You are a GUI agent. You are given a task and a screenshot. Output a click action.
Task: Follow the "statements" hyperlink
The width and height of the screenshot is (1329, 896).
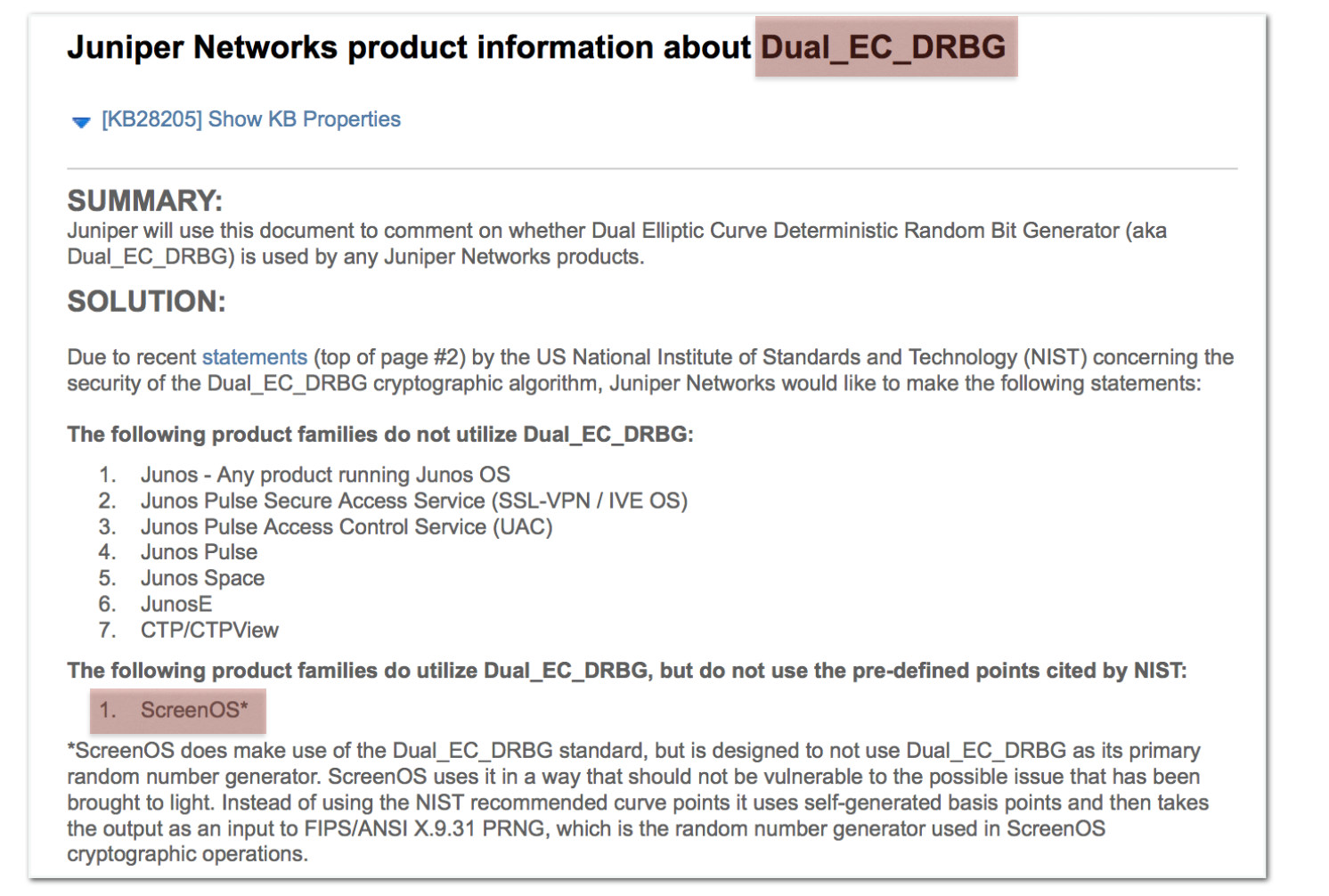pos(254,357)
